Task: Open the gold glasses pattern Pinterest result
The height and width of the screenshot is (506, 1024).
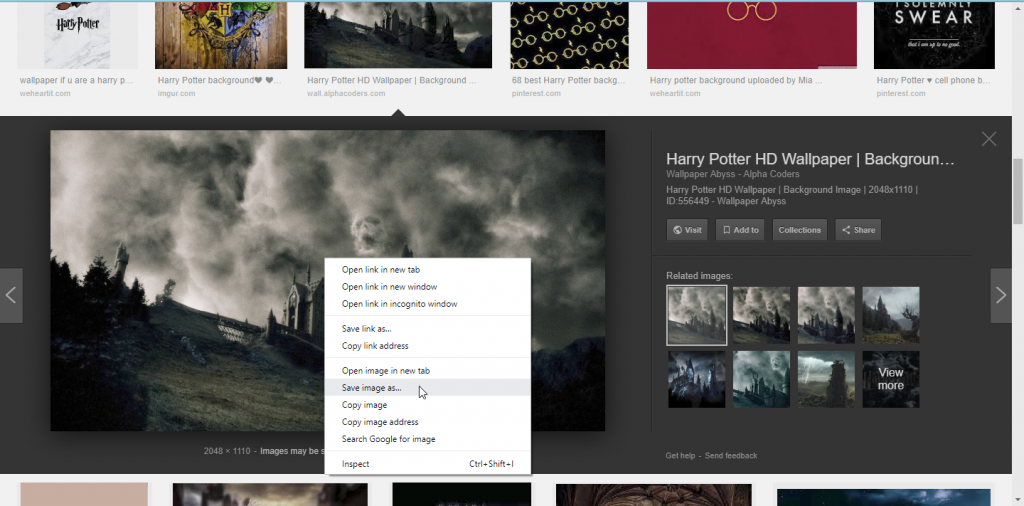Action: tap(569, 35)
